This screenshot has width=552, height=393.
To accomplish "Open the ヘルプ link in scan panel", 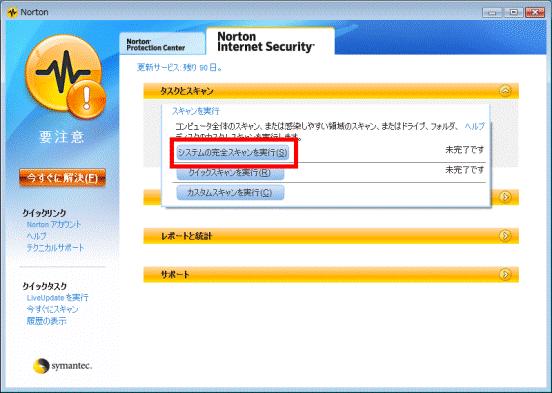I will tap(474, 126).
